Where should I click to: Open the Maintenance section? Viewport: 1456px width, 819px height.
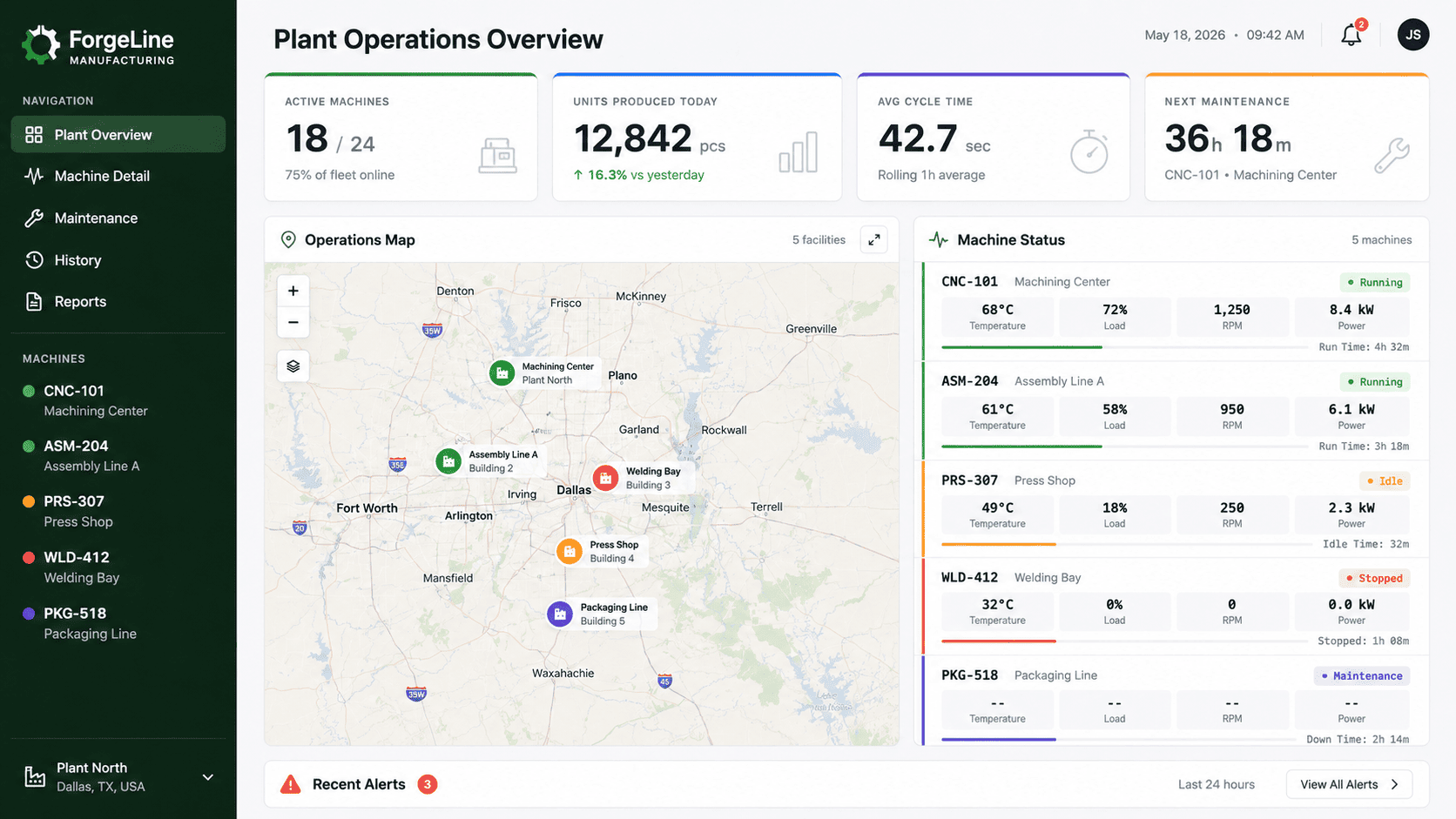[118, 218]
